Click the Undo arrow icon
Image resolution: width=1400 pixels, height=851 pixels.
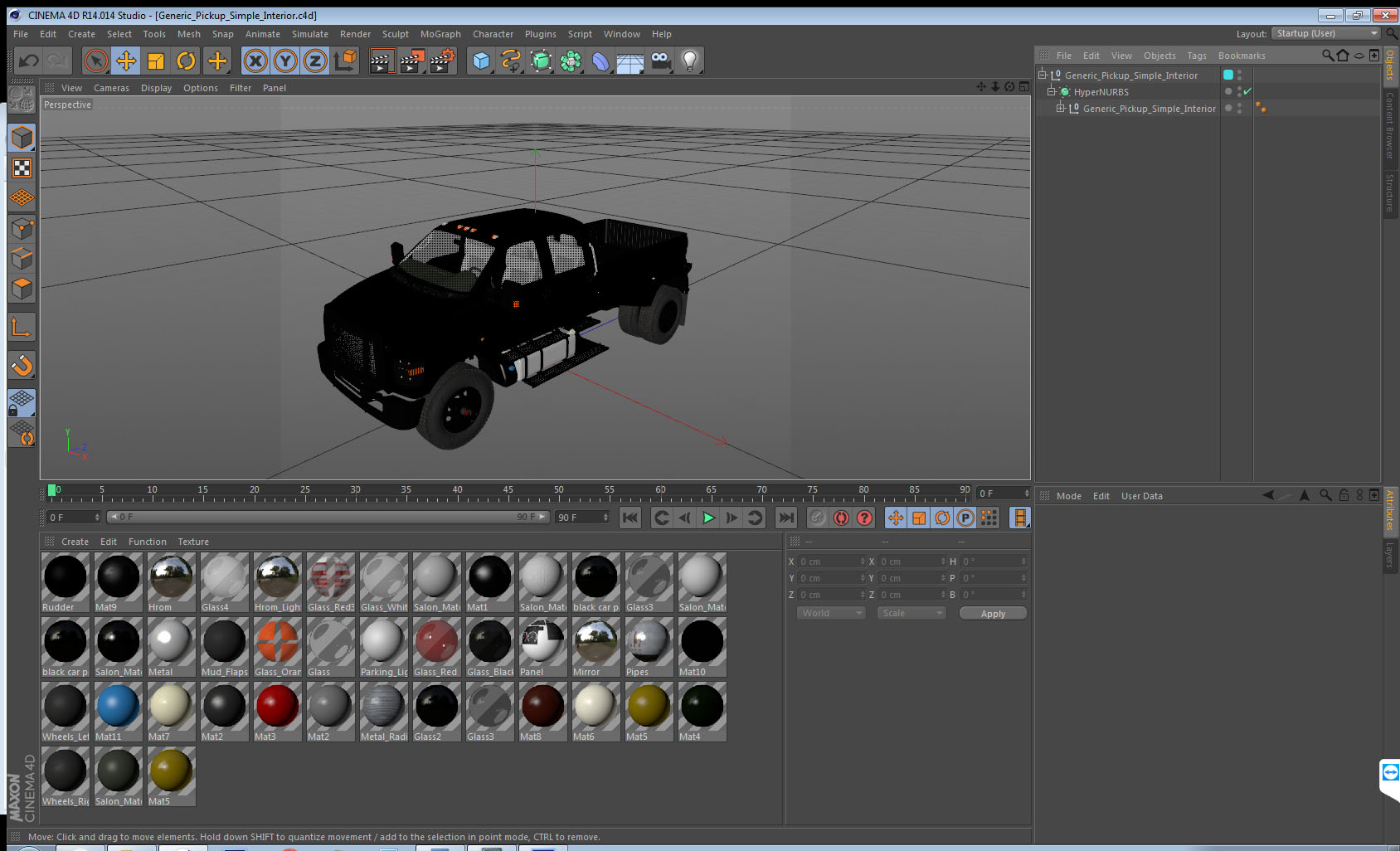tap(29, 61)
